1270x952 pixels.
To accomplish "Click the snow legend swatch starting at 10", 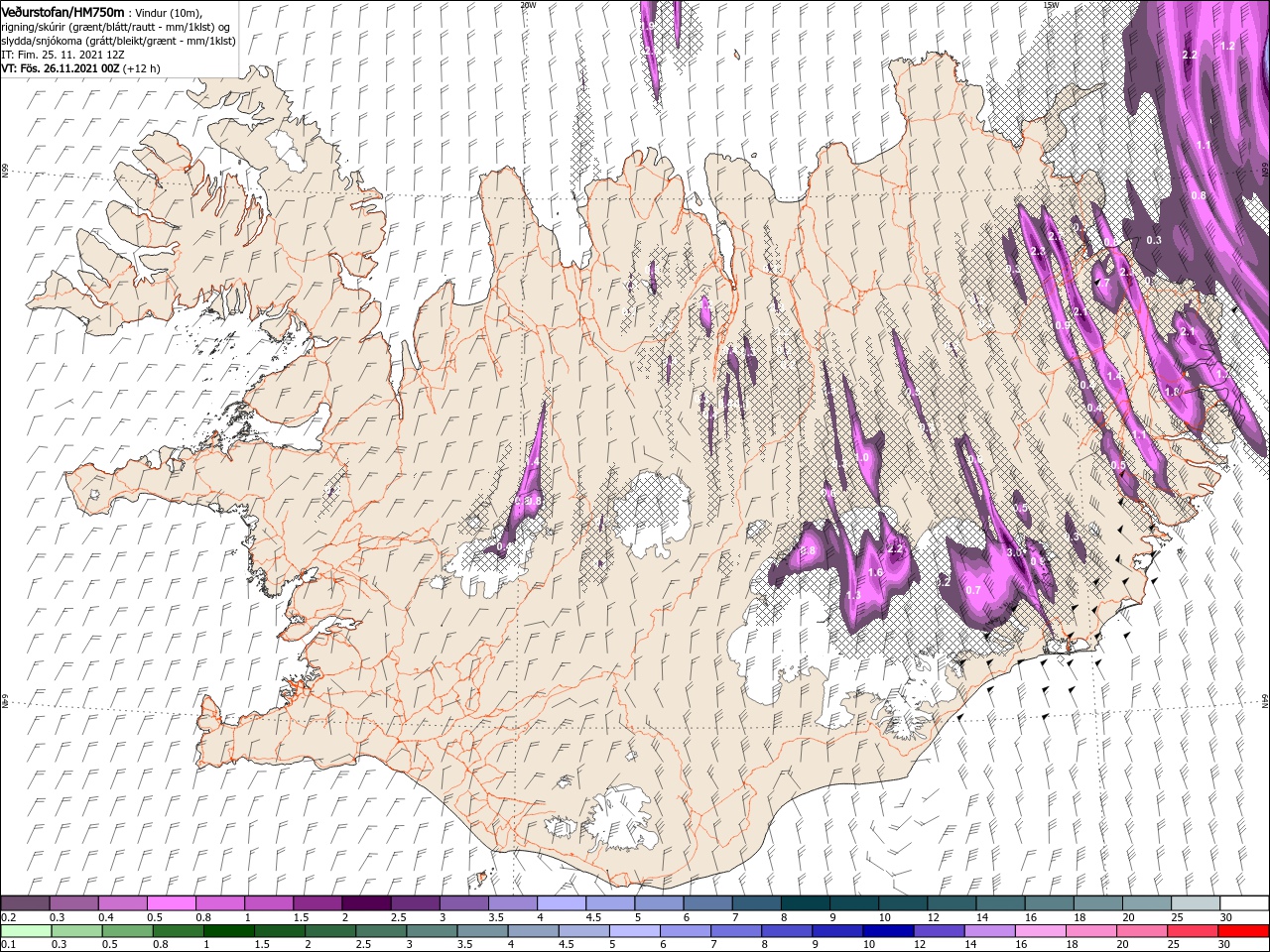I will [901, 903].
